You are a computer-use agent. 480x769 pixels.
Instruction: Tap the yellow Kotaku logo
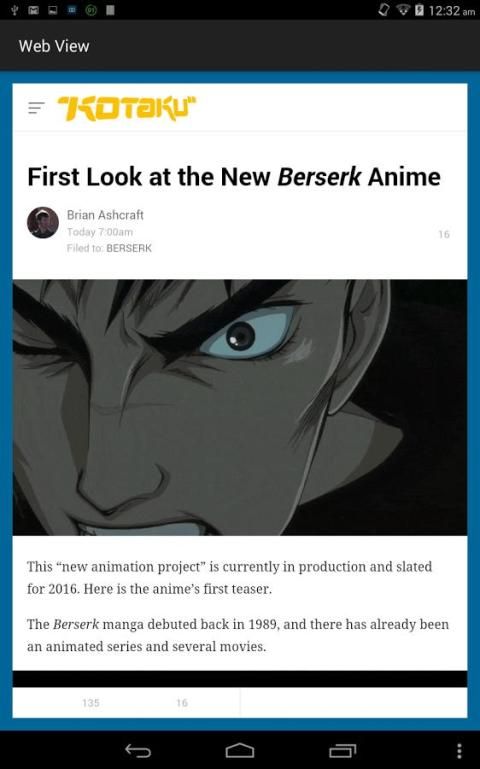pos(126,108)
